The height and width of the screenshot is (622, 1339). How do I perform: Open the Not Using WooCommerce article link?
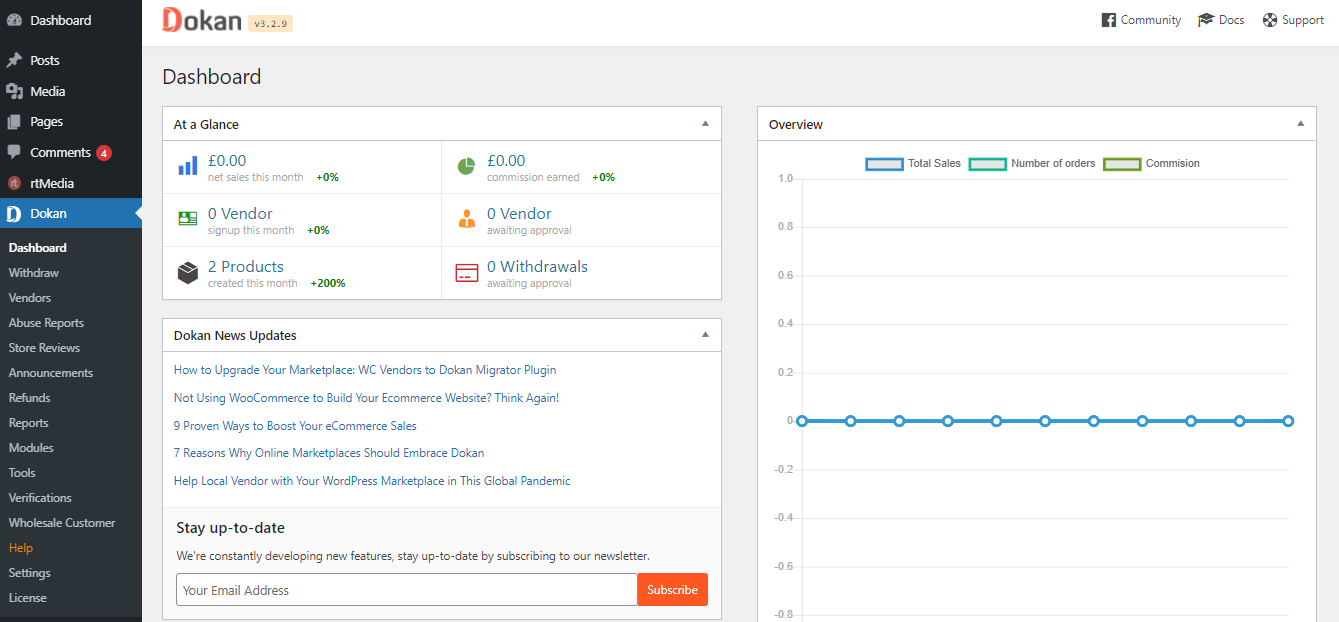(366, 398)
